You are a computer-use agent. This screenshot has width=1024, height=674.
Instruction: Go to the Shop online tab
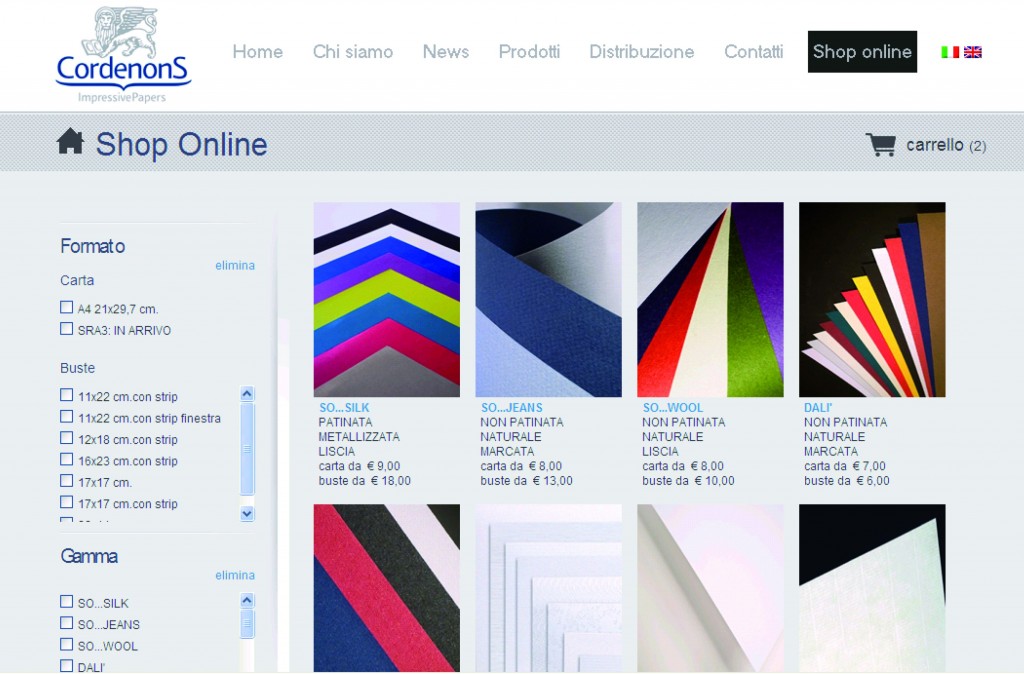862,52
